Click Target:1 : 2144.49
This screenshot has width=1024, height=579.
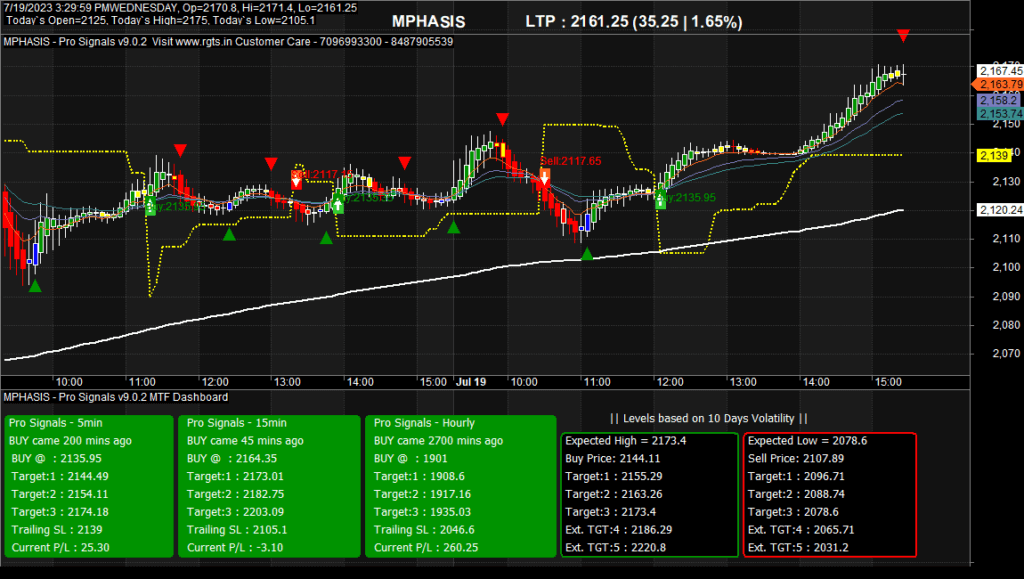click(60, 477)
